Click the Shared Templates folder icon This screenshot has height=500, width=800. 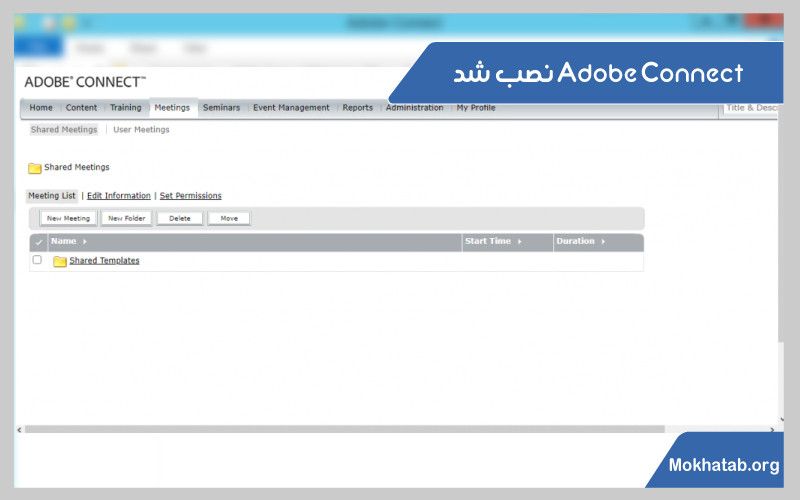[x=59, y=261]
